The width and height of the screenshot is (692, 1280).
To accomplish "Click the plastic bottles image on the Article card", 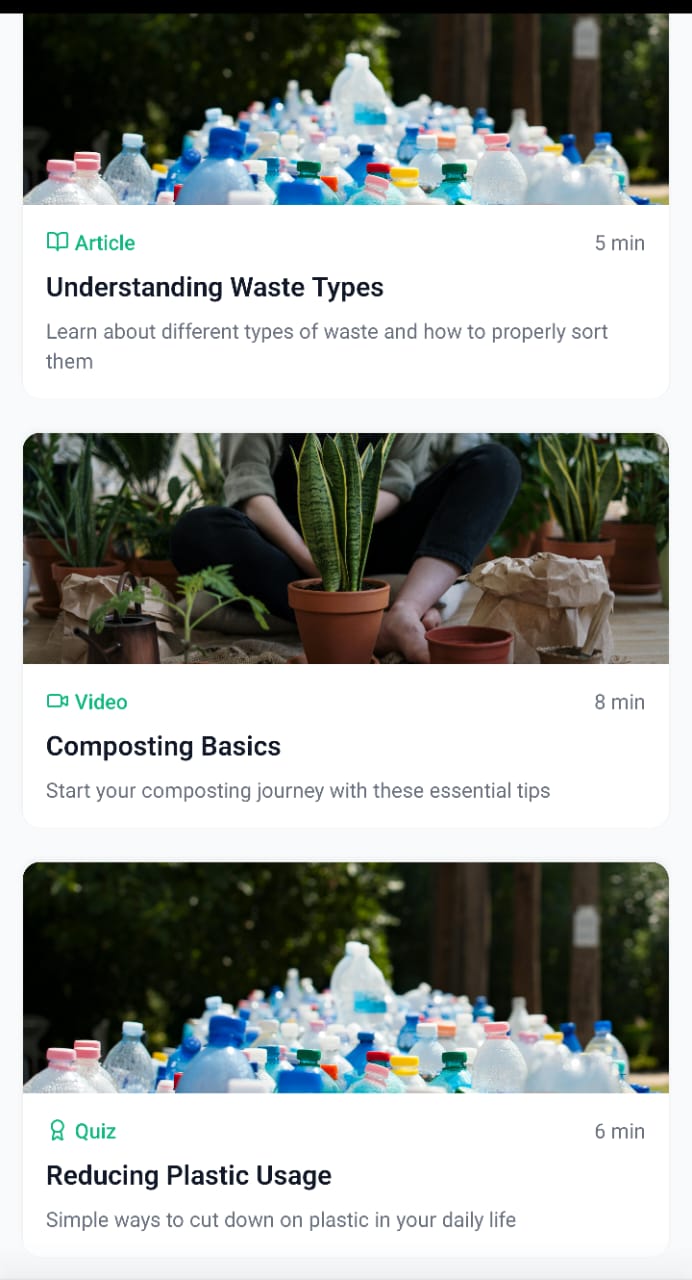I will 346,109.
